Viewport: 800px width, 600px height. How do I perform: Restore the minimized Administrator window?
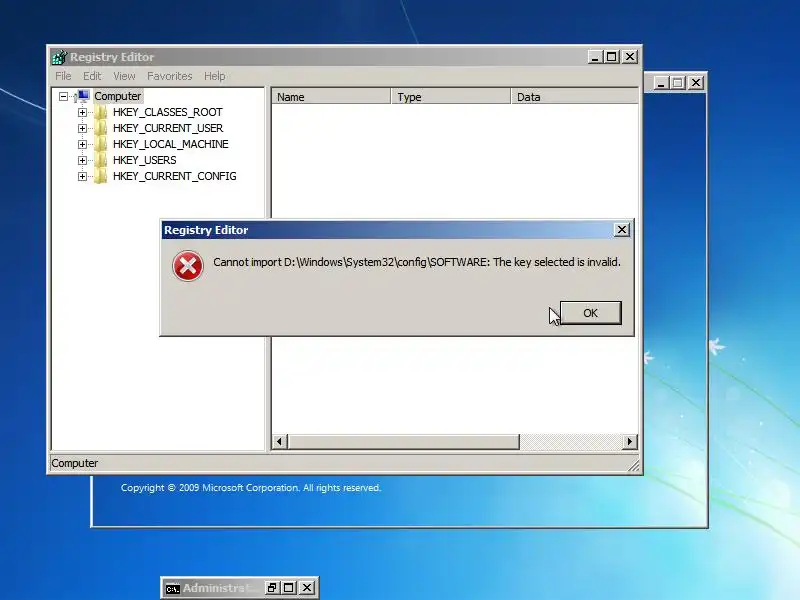(272, 588)
